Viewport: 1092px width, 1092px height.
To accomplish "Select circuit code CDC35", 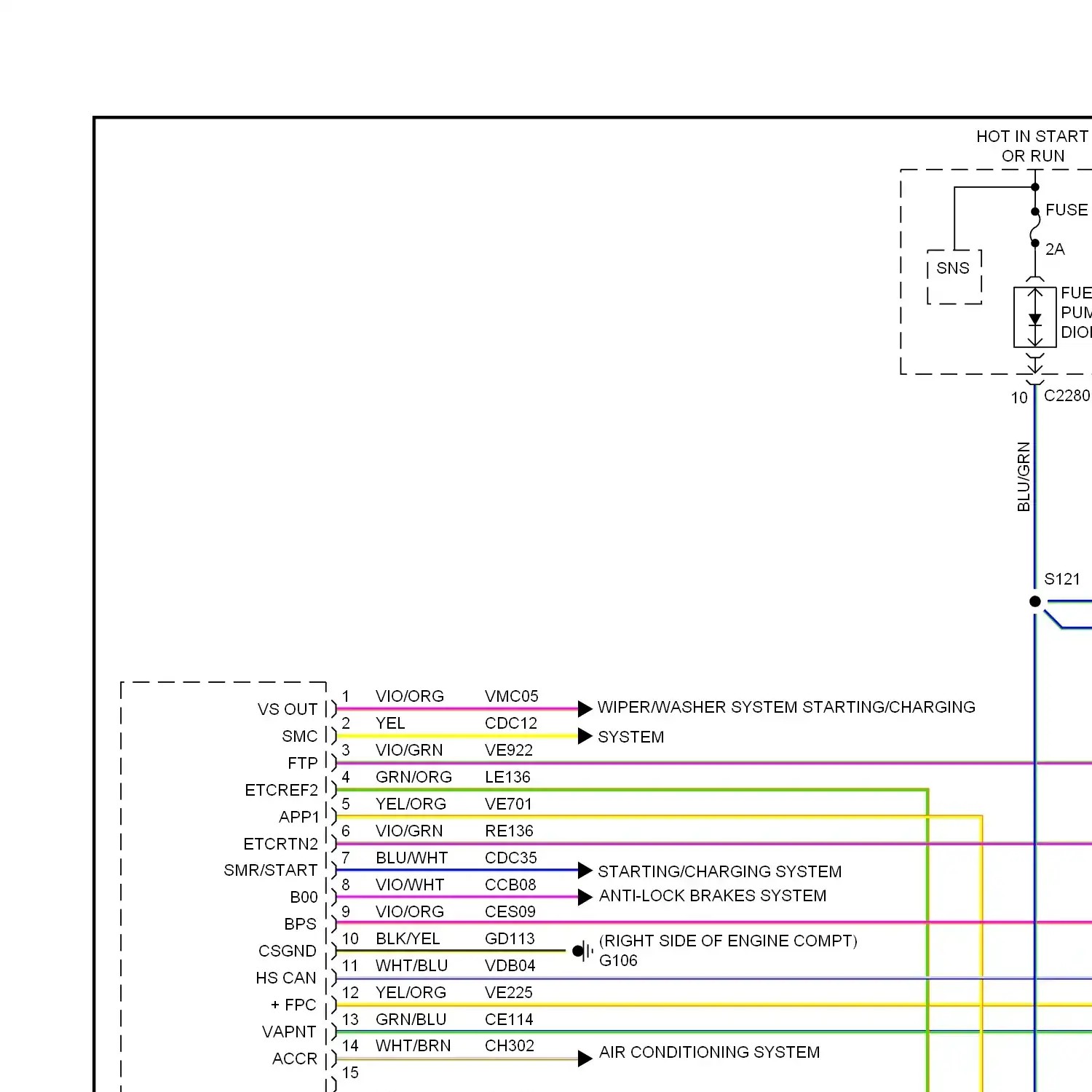I will pyautogui.click(x=511, y=858).
